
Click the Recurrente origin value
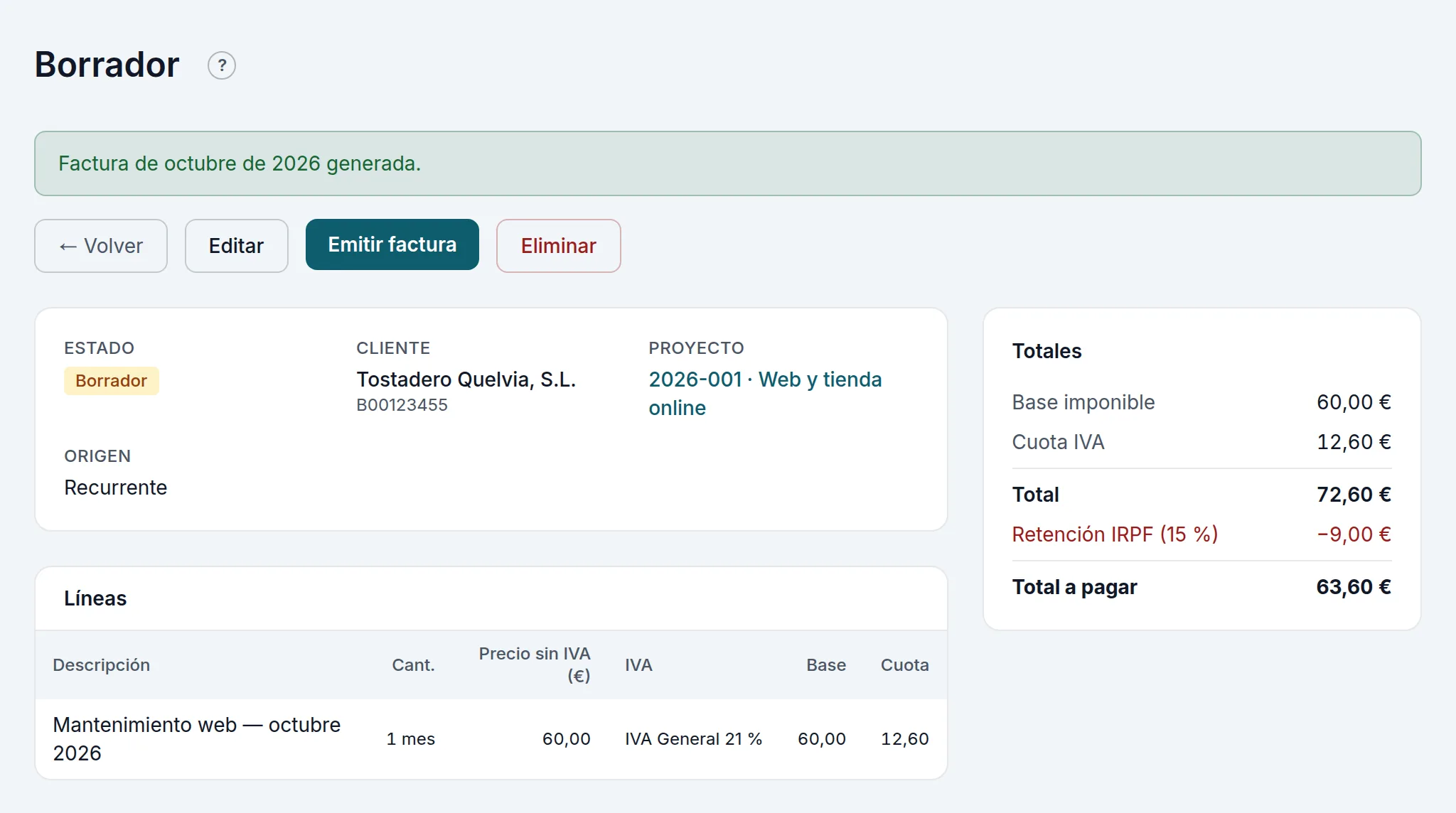pyautogui.click(x=115, y=488)
